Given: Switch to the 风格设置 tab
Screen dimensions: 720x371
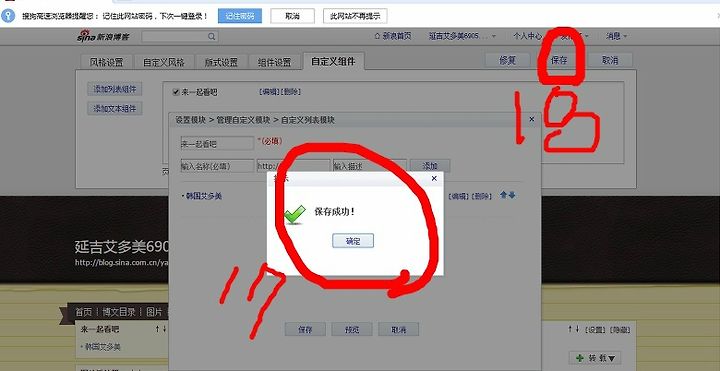Looking at the screenshot, I should (106, 62).
